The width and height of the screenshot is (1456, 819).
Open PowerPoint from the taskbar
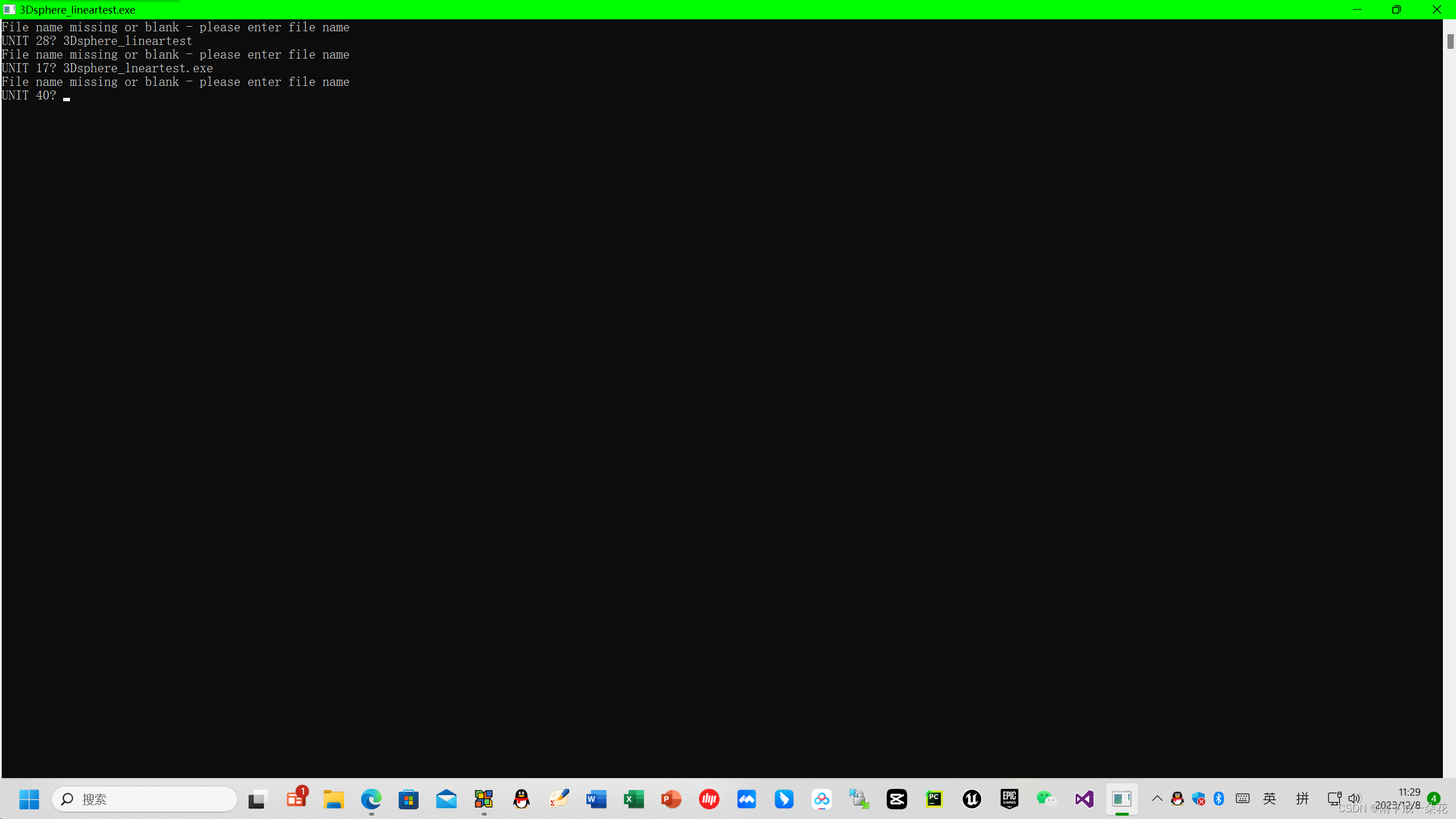point(671,799)
